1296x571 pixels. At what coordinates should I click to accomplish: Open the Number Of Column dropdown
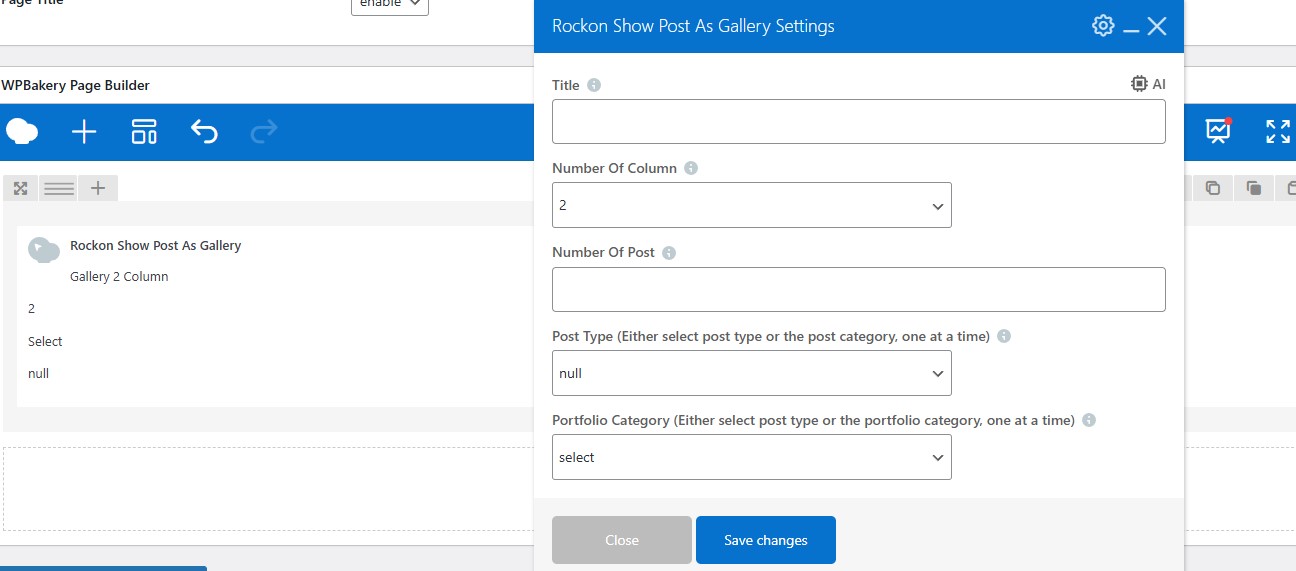(x=751, y=205)
